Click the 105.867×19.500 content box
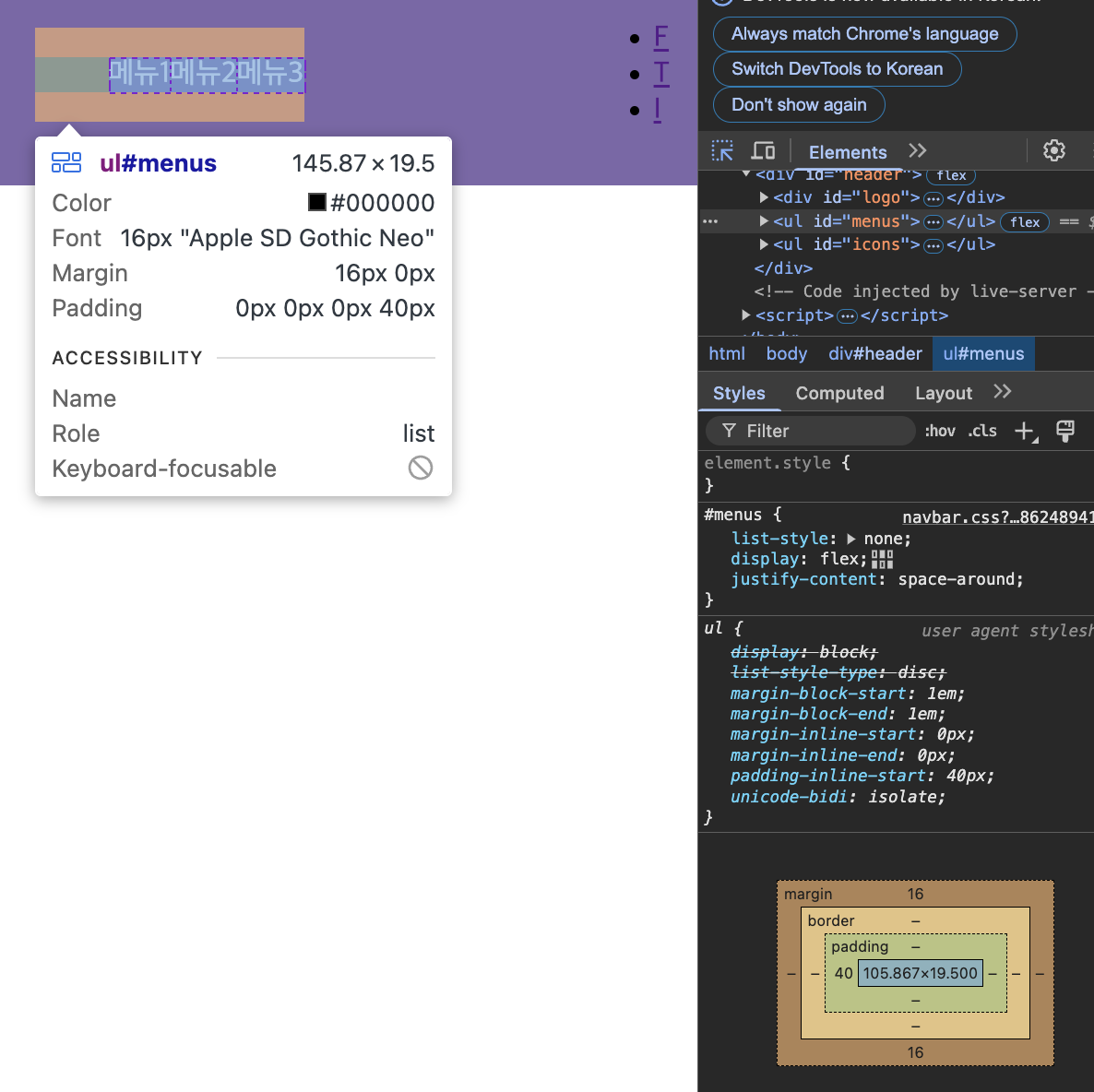 point(920,973)
